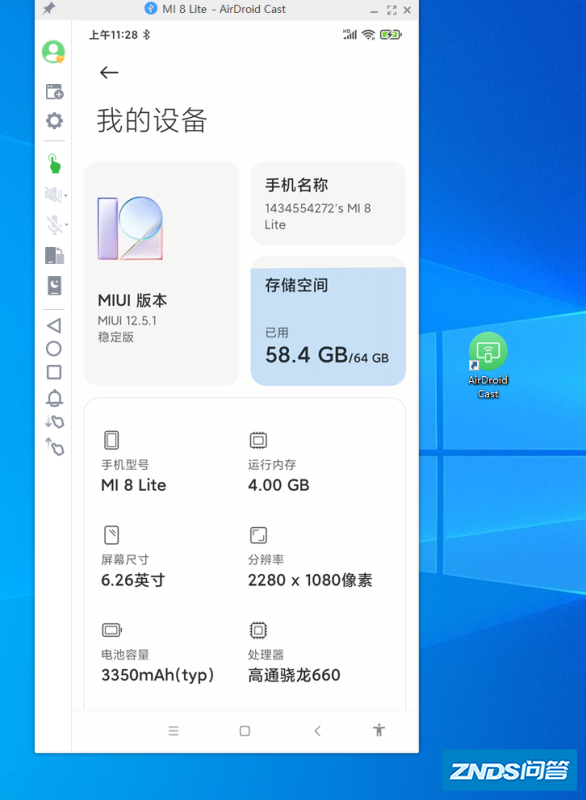Screen dimensions: 586x800
Task: Click the MI 8 Lite model value
Action: tap(134, 485)
